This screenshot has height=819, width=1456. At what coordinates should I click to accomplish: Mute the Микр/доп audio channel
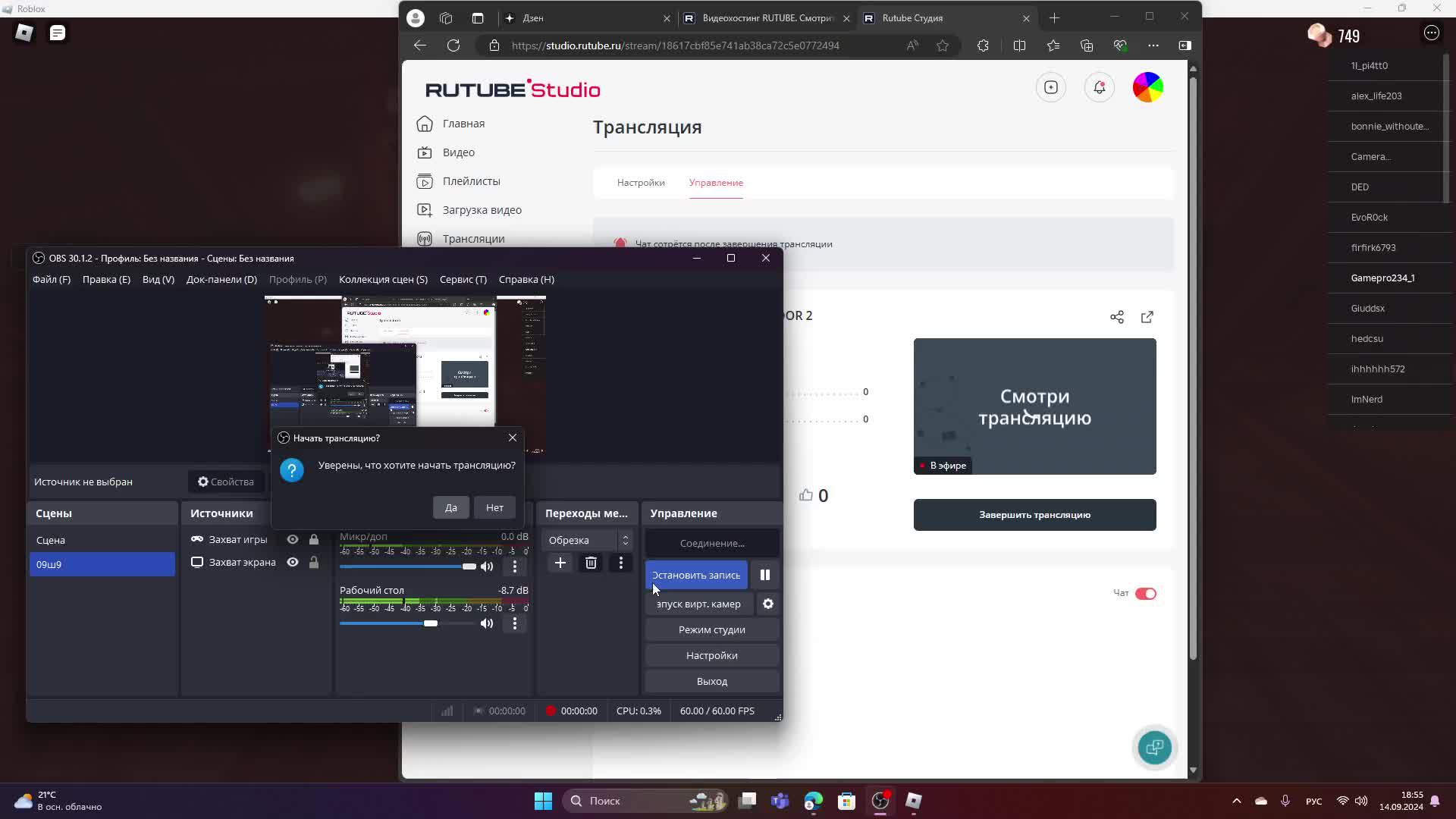click(487, 566)
